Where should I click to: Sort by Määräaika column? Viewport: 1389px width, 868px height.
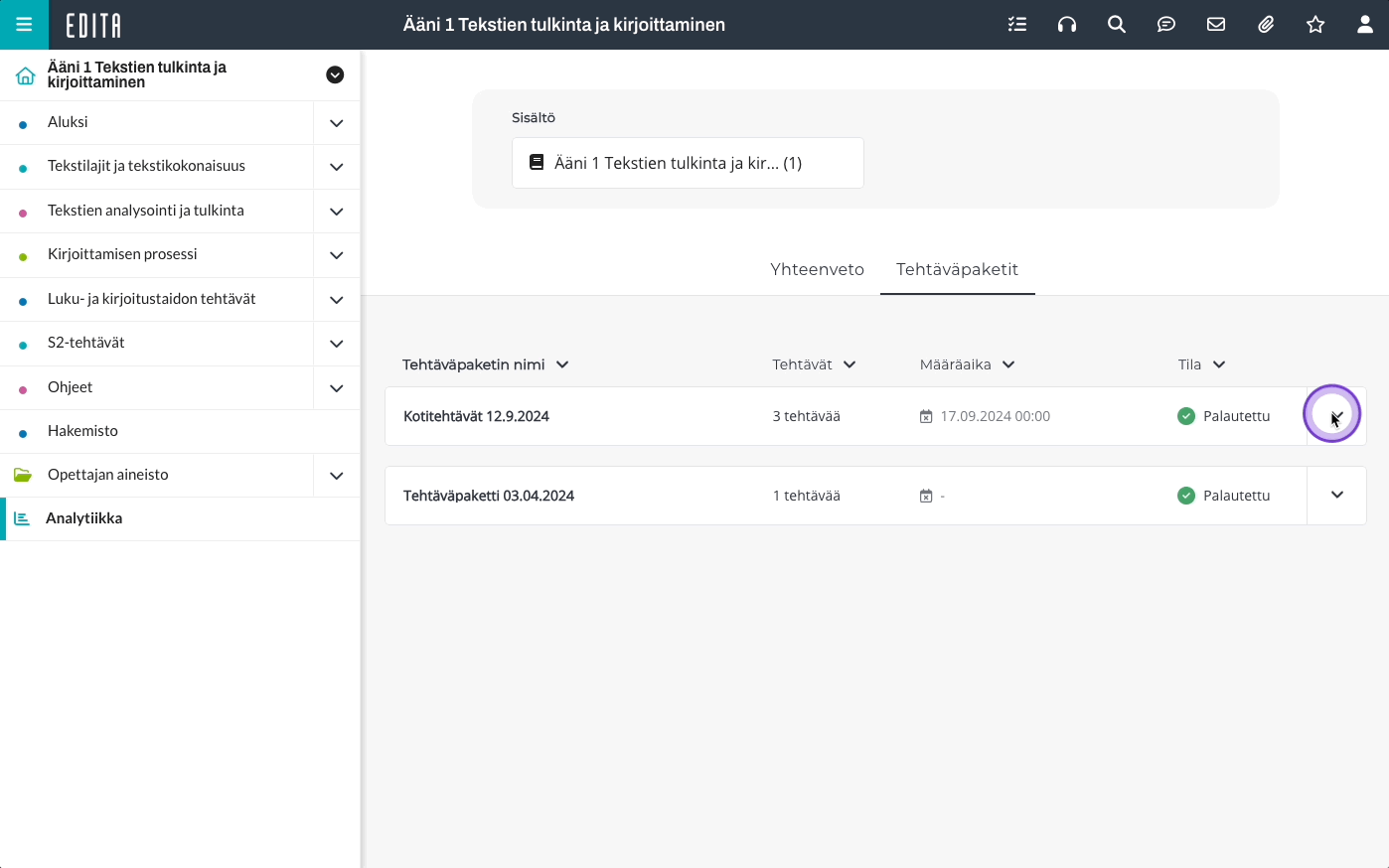pos(967,364)
